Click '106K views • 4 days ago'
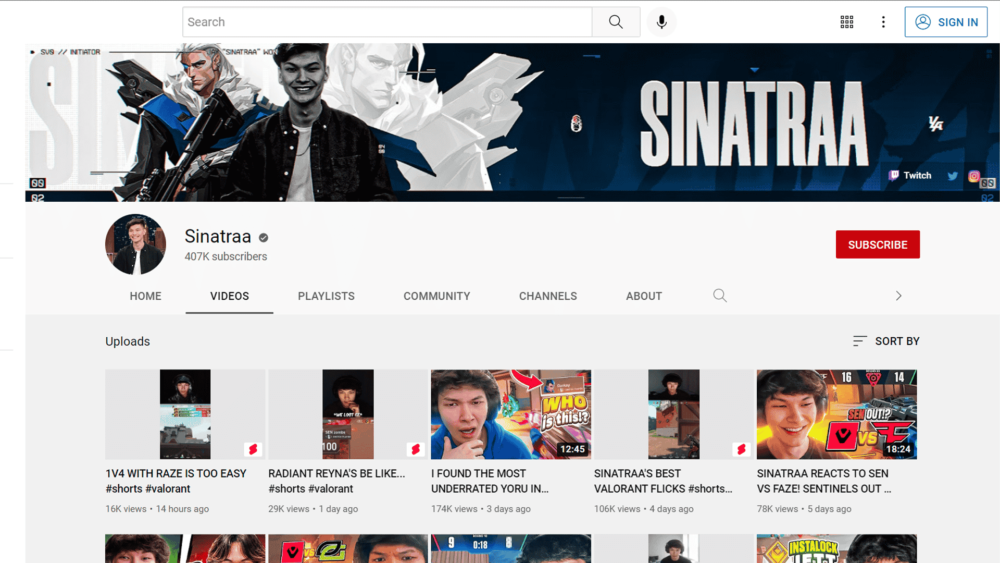Viewport: 1000px width, 563px height. tap(643, 509)
